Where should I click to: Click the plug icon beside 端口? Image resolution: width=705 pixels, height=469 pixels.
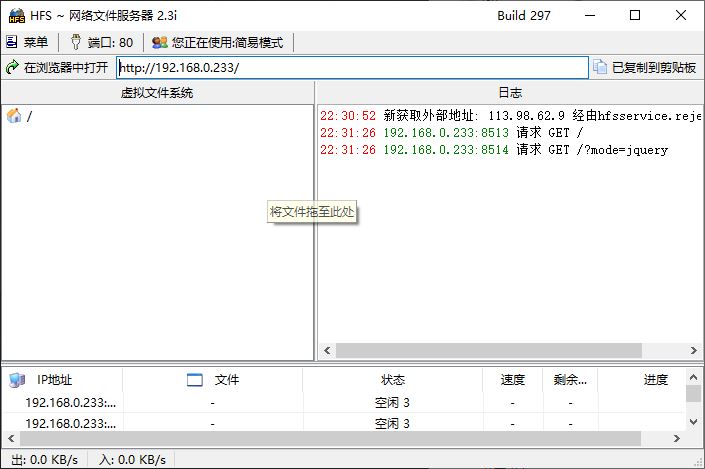[76, 42]
